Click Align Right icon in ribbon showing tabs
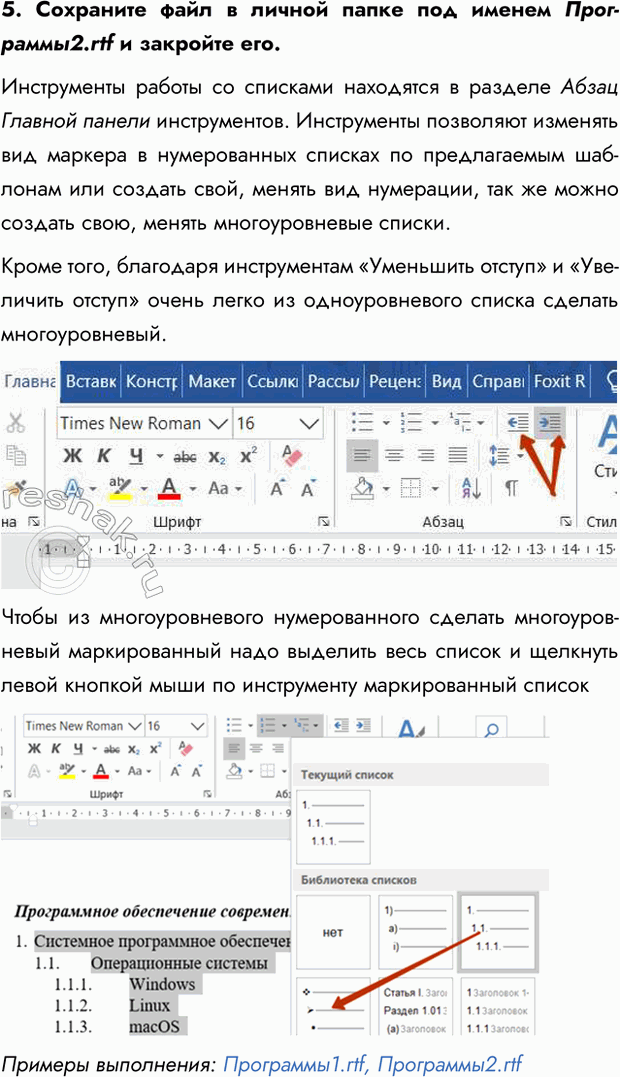Screen dimensions: 620x1077 pos(426,455)
